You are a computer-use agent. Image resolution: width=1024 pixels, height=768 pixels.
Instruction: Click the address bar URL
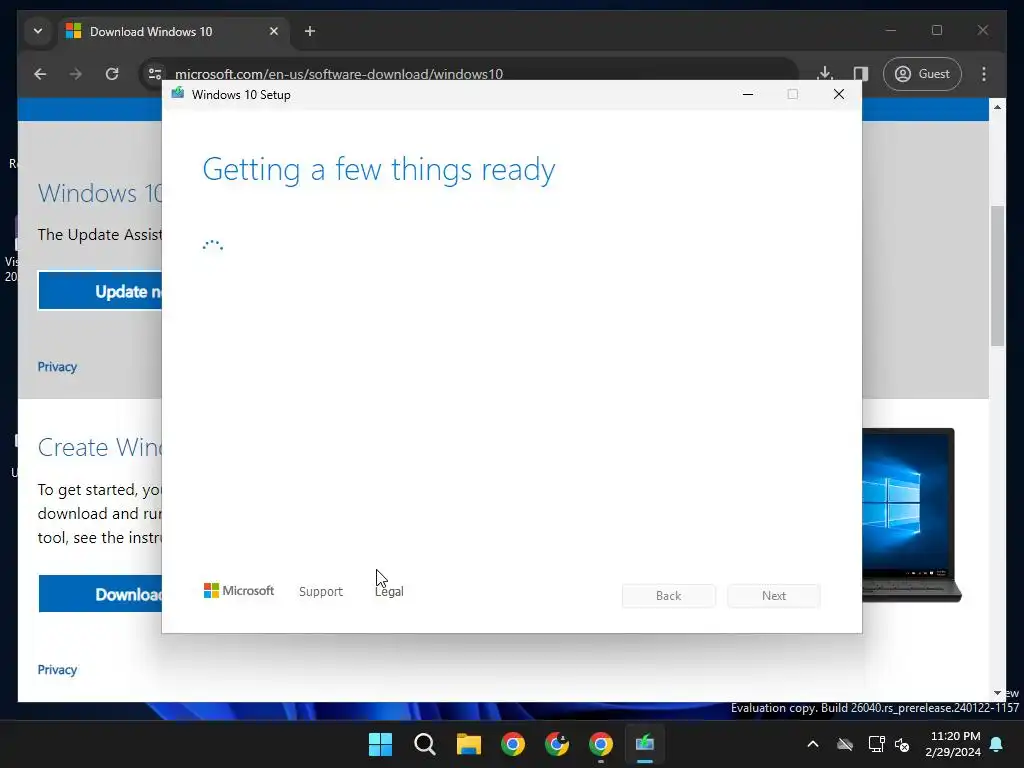tap(339, 74)
